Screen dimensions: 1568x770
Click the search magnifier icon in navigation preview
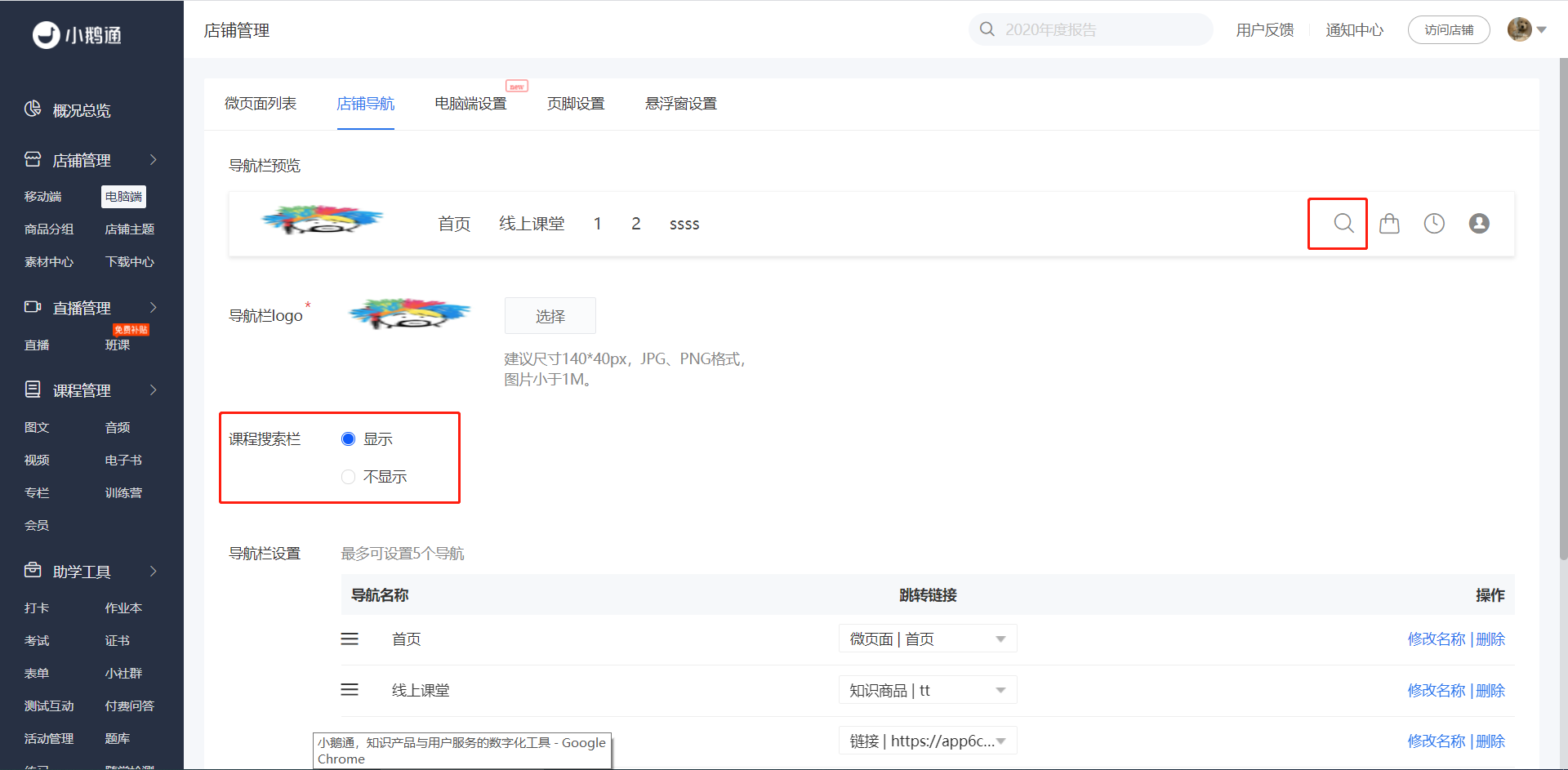tap(1343, 223)
